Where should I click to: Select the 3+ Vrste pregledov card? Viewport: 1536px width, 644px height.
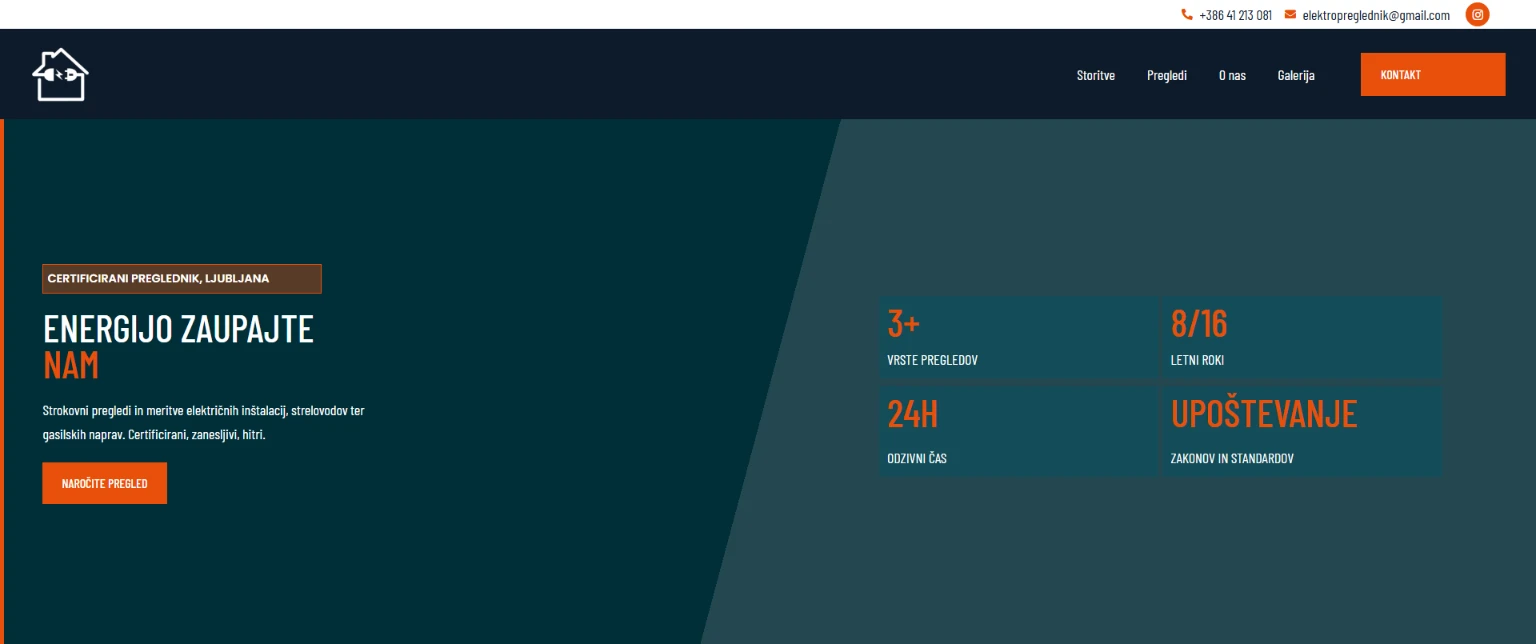[x=1017, y=337]
